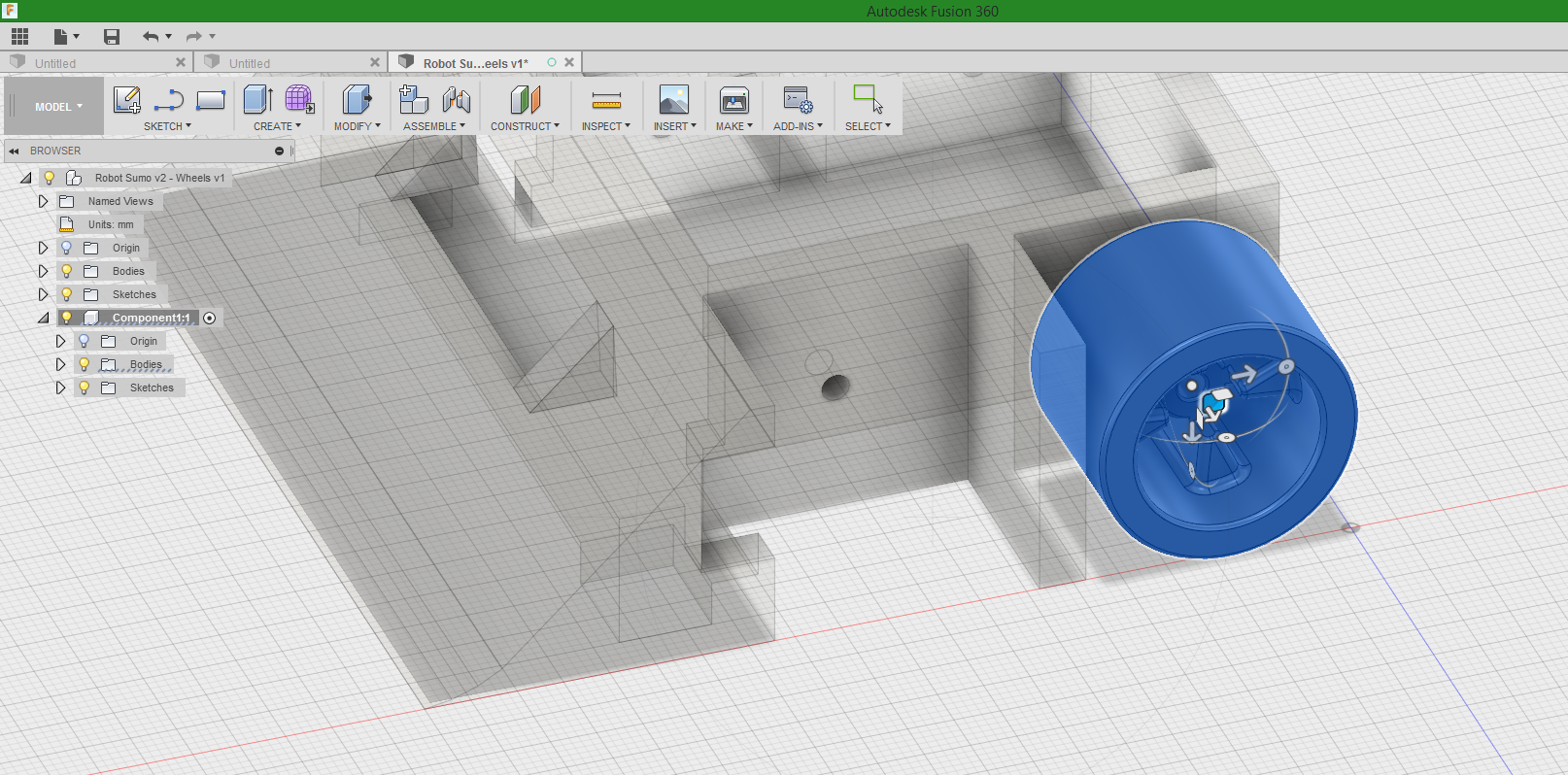Click the Create Sketch icon
The width and height of the screenshot is (1568, 775).
click(126, 100)
